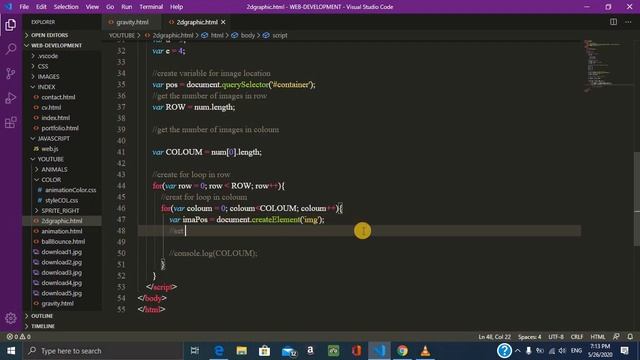The height and width of the screenshot is (360, 640).
Task: Open web.js in the explorer
Action: click(x=62, y=149)
